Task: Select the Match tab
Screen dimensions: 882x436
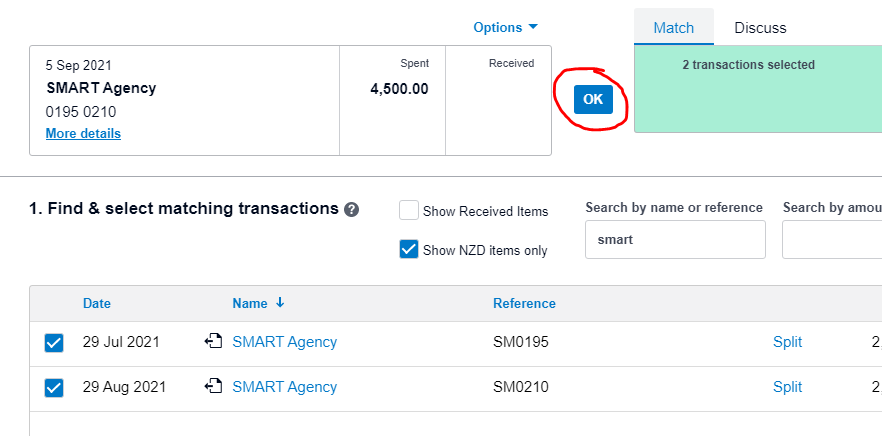Action: click(x=674, y=28)
